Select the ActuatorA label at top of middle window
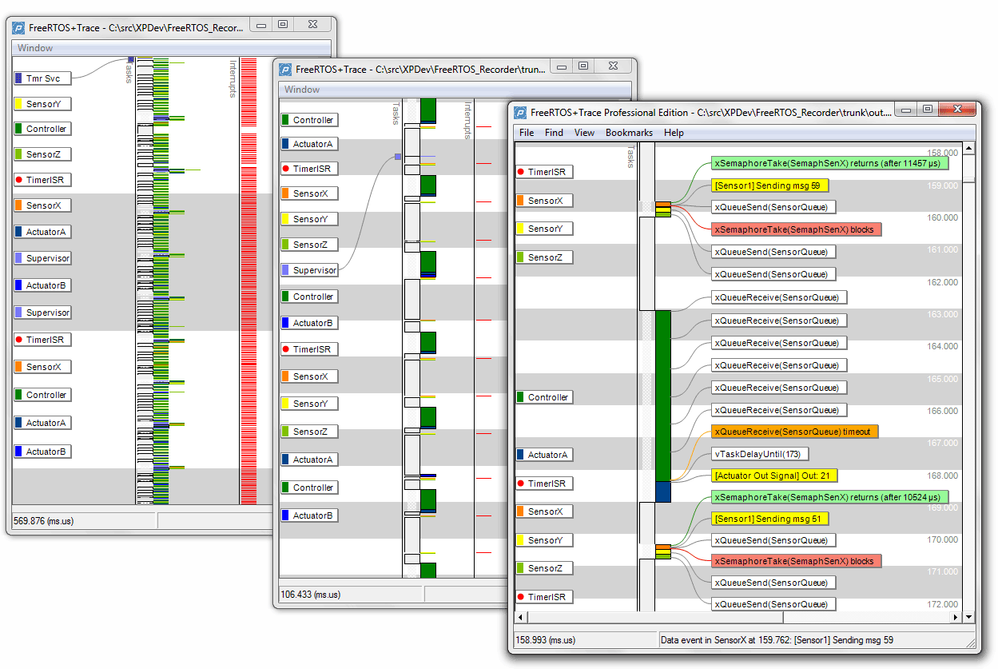Image resolution: width=998 pixels, height=669 pixels. point(309,144)
